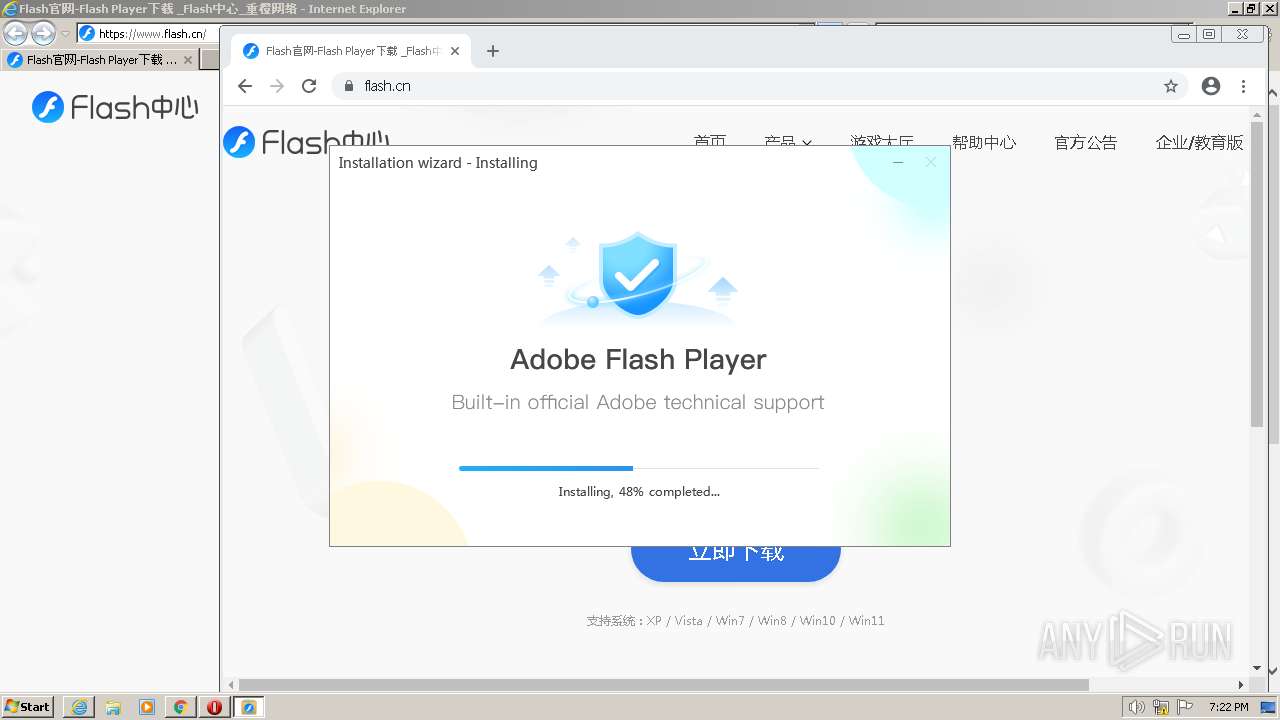
Task: Open 帮助中心 in site navigation
Action: pos(984,142)
